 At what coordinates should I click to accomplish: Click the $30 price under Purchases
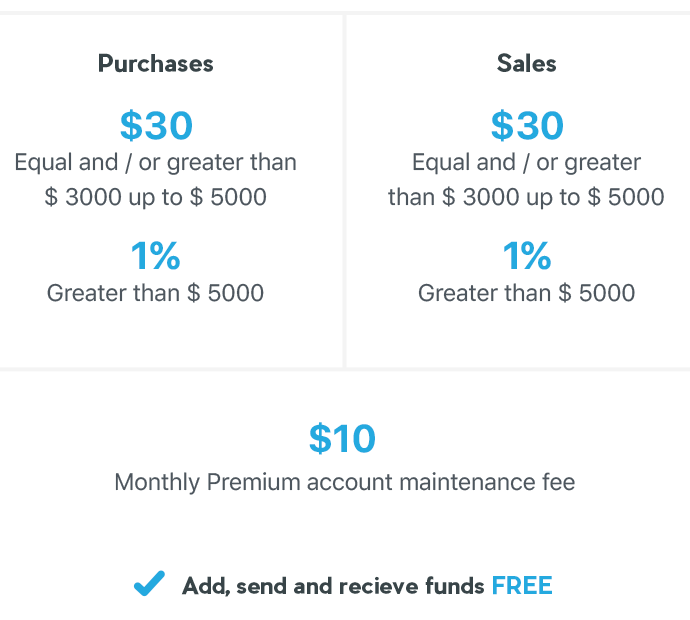[x=156, y=126]
